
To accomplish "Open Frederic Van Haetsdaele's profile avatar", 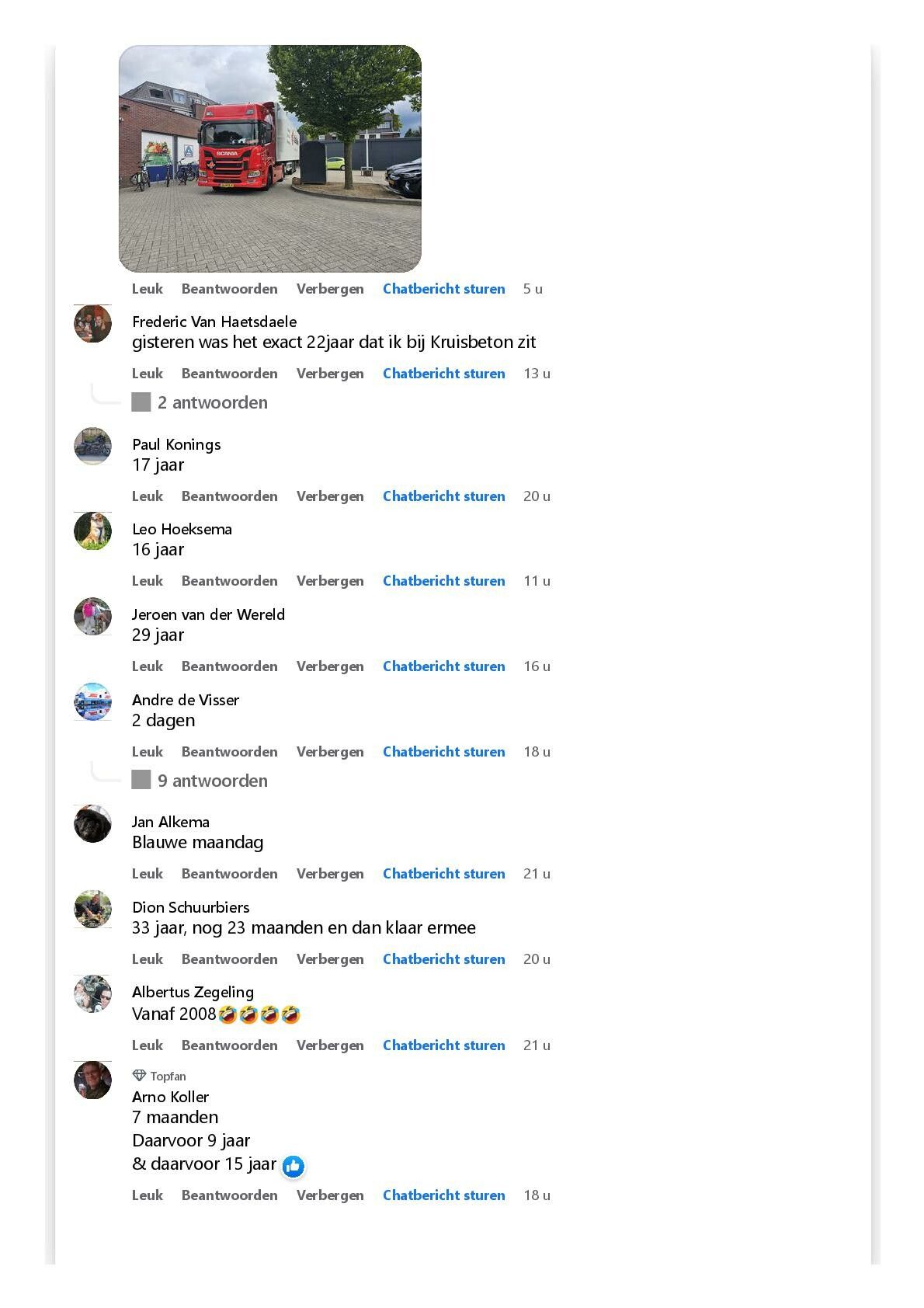I will point(92,324).
